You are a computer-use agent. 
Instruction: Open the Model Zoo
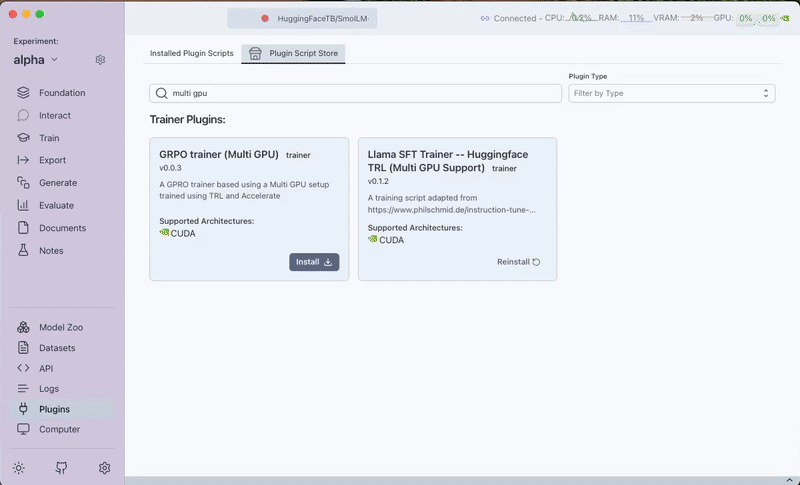tap(61, 328)
